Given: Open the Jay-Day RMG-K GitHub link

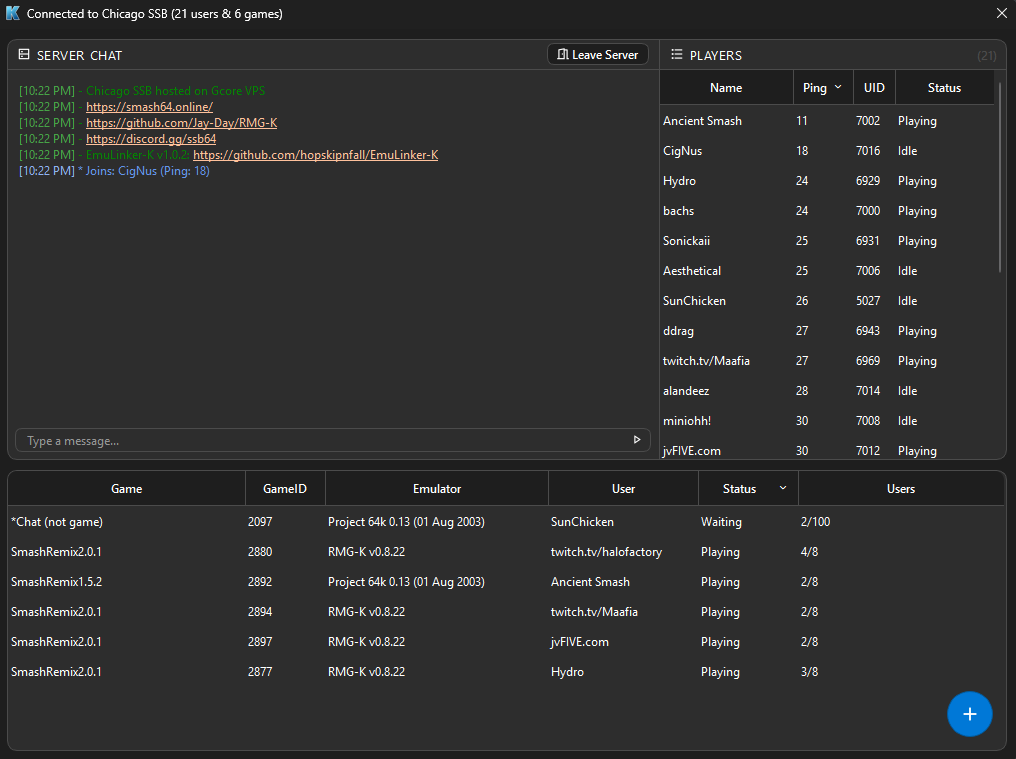Looking at the screenshot, I should tap(181, 123).
